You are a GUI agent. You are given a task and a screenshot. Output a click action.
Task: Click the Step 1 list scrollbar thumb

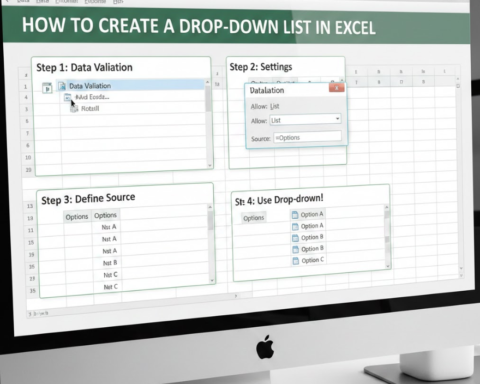(x=208, y=99)
